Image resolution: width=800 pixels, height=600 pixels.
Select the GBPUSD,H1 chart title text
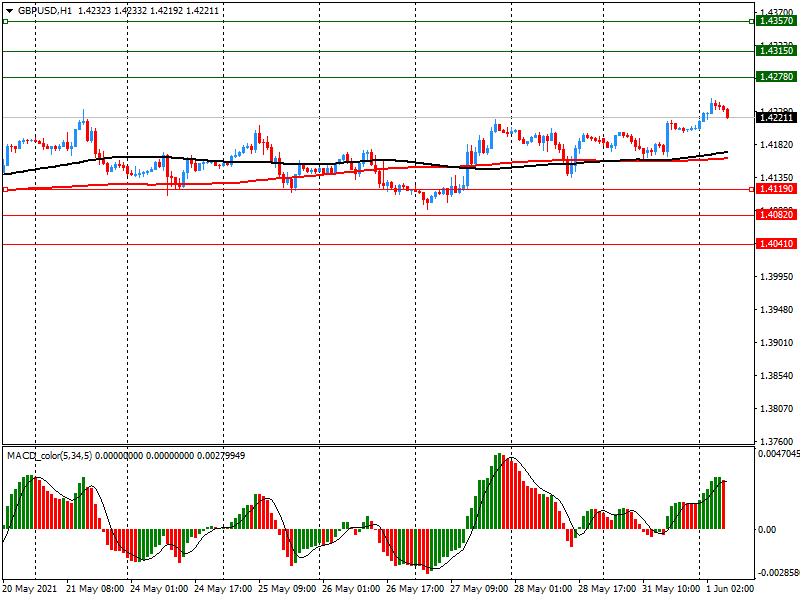[x=45, y=10]
